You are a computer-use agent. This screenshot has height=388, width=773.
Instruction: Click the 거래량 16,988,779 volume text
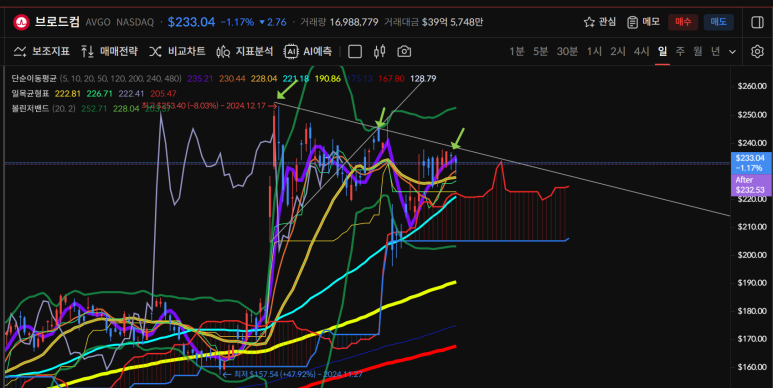tap(339, 22)
